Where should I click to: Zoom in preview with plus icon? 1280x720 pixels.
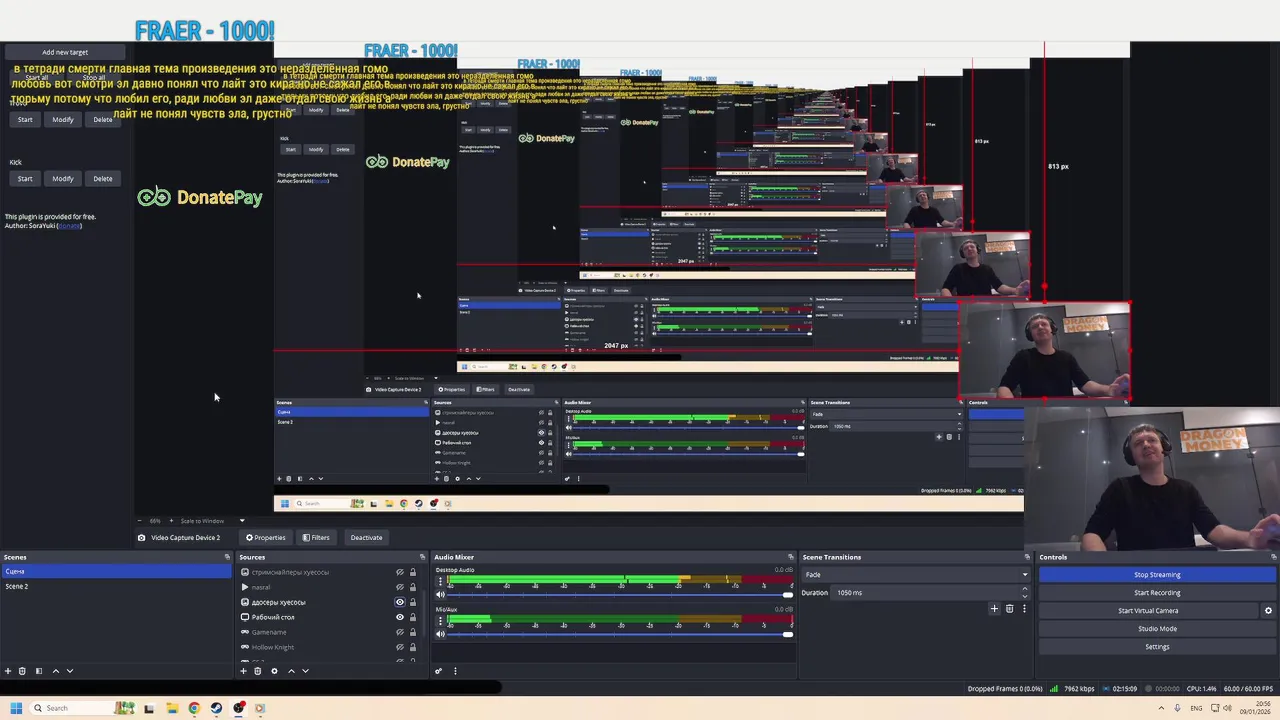[x=171, y=521]
